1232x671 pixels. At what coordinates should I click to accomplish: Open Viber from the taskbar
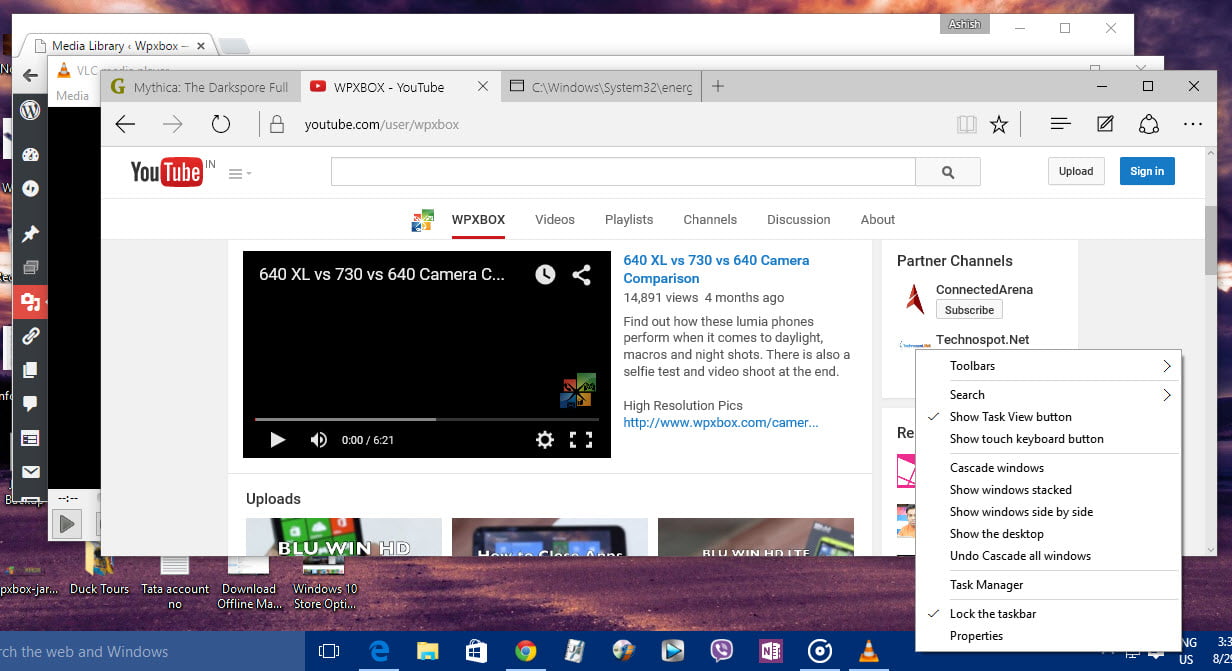(721, 652)
